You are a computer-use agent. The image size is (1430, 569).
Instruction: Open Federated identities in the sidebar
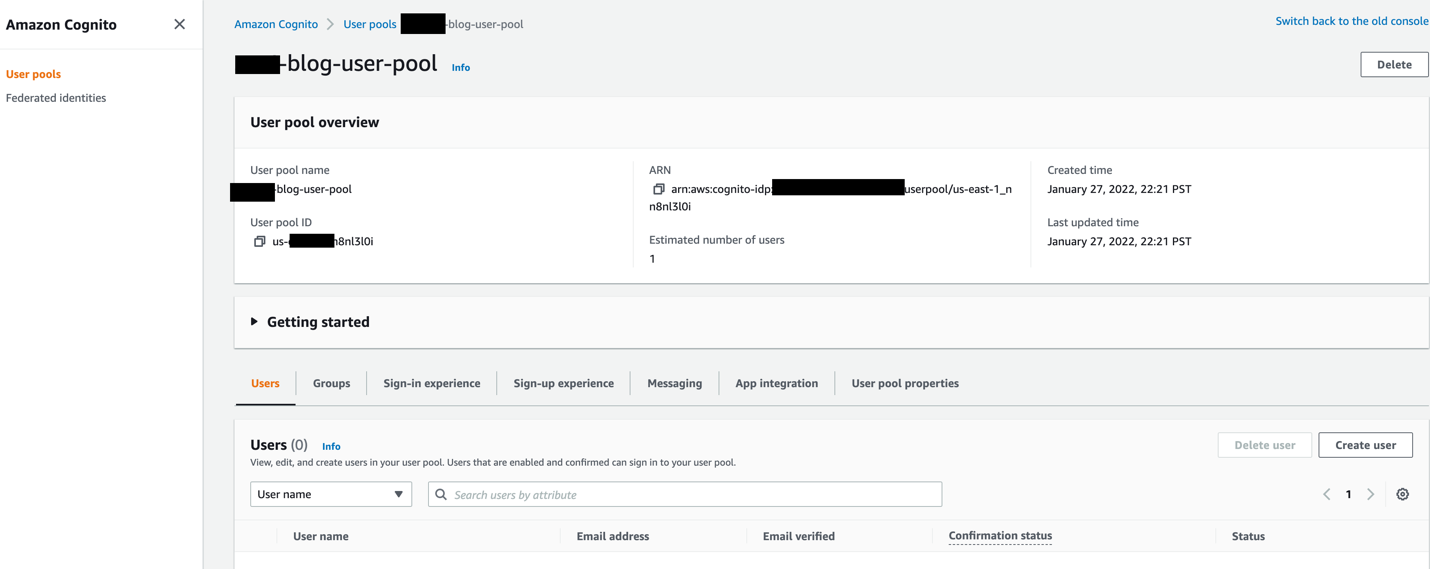[56, 98]
